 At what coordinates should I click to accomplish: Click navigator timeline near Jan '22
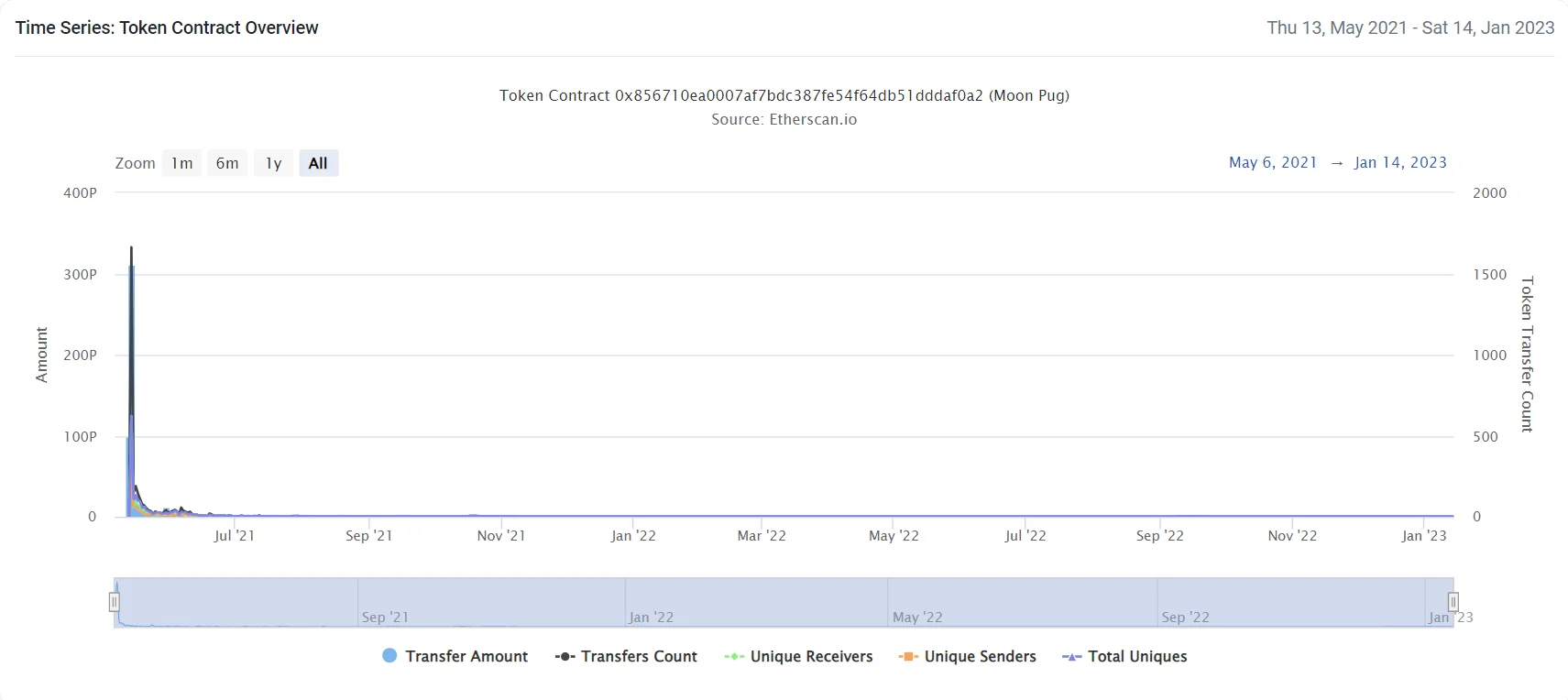651,603
